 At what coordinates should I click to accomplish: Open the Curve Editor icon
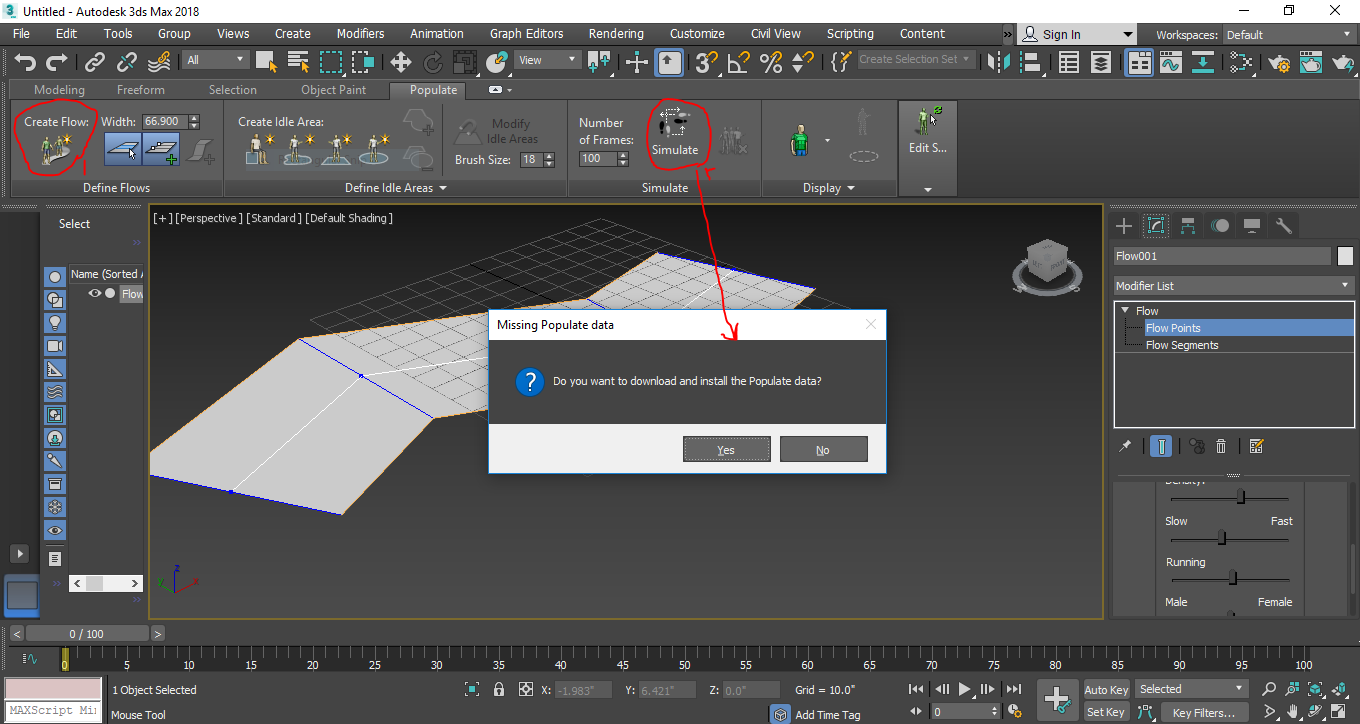tap(1171, 62)
